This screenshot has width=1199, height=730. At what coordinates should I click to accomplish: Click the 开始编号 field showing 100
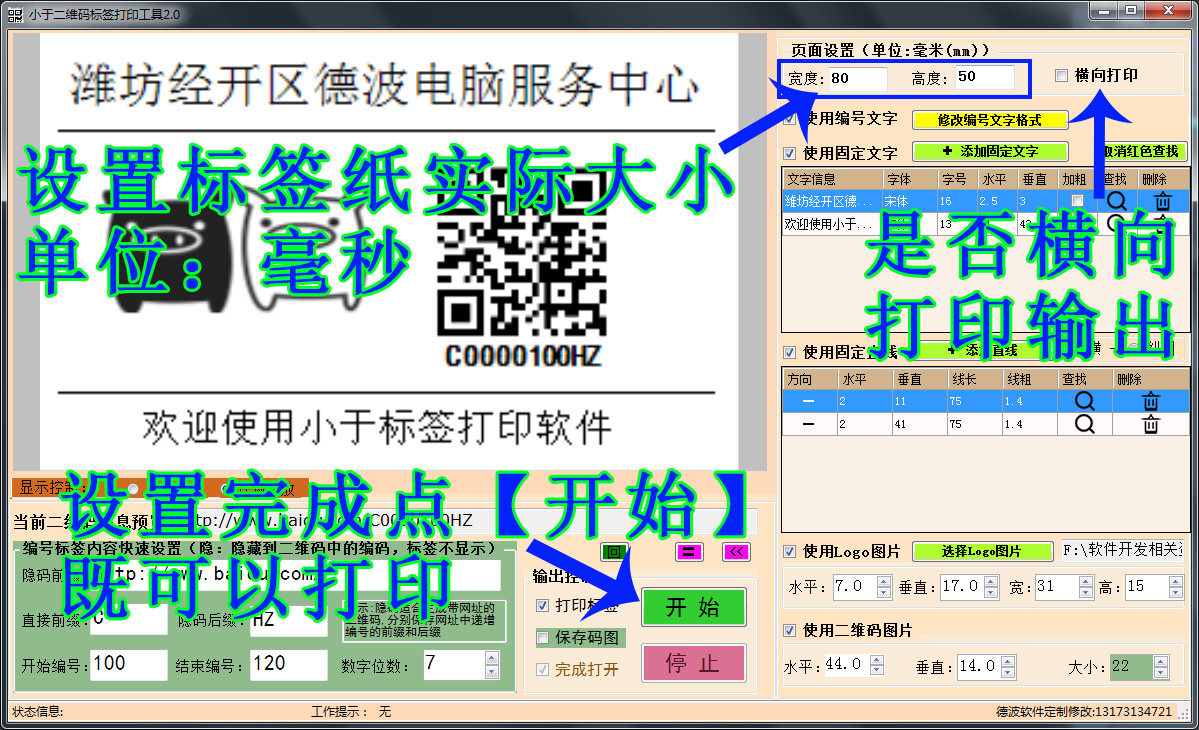129,664
